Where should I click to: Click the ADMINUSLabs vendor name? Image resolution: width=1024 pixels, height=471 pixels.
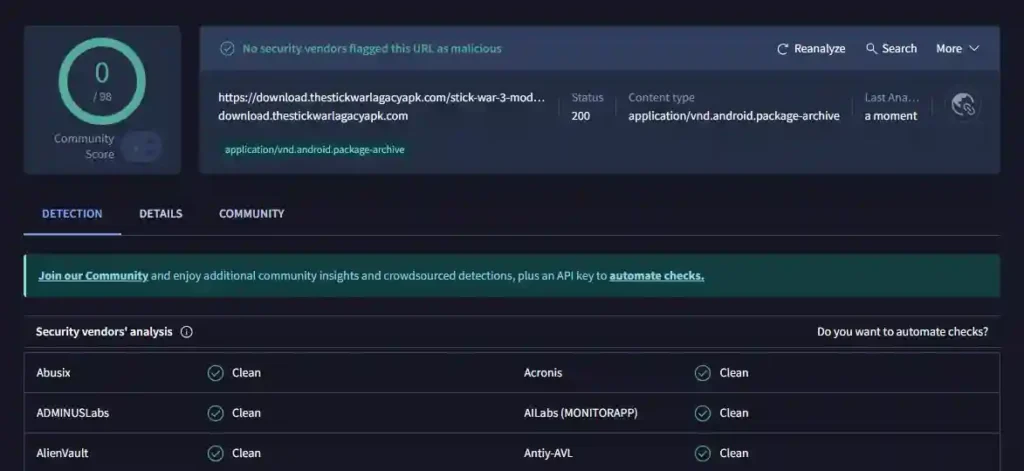72,413
